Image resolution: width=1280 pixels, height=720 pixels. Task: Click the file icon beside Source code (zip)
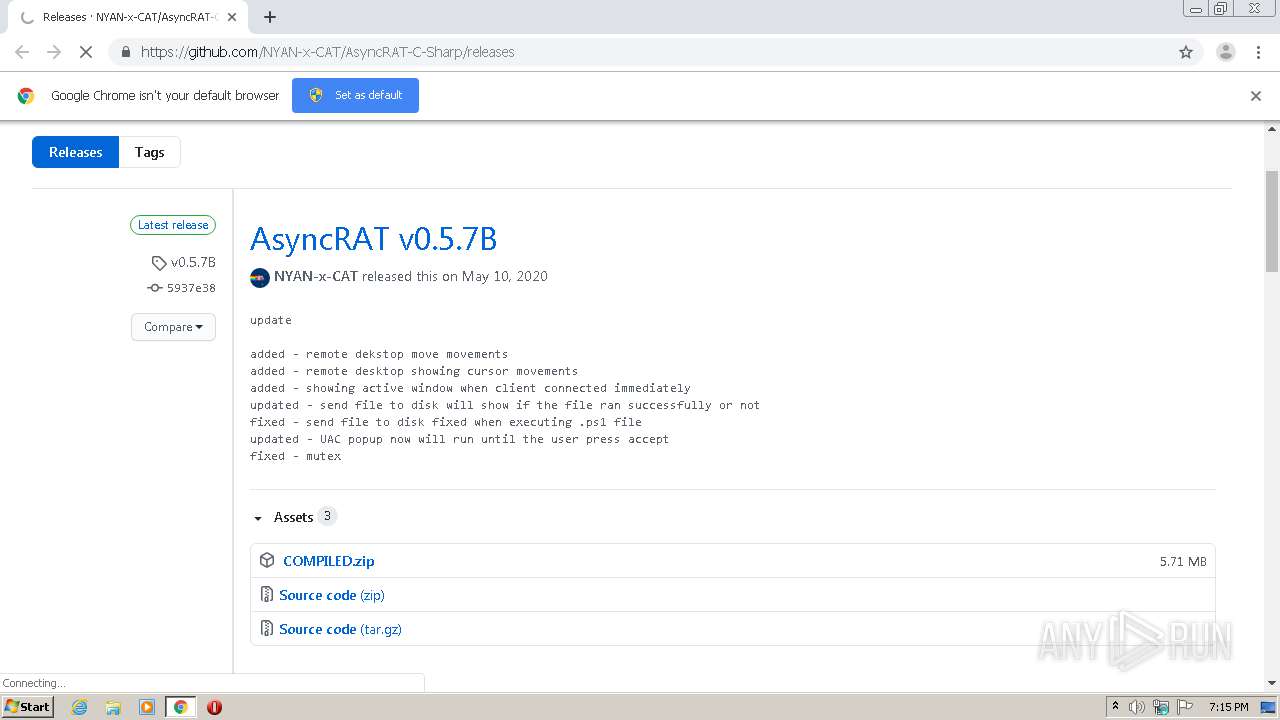coord(266,594)
